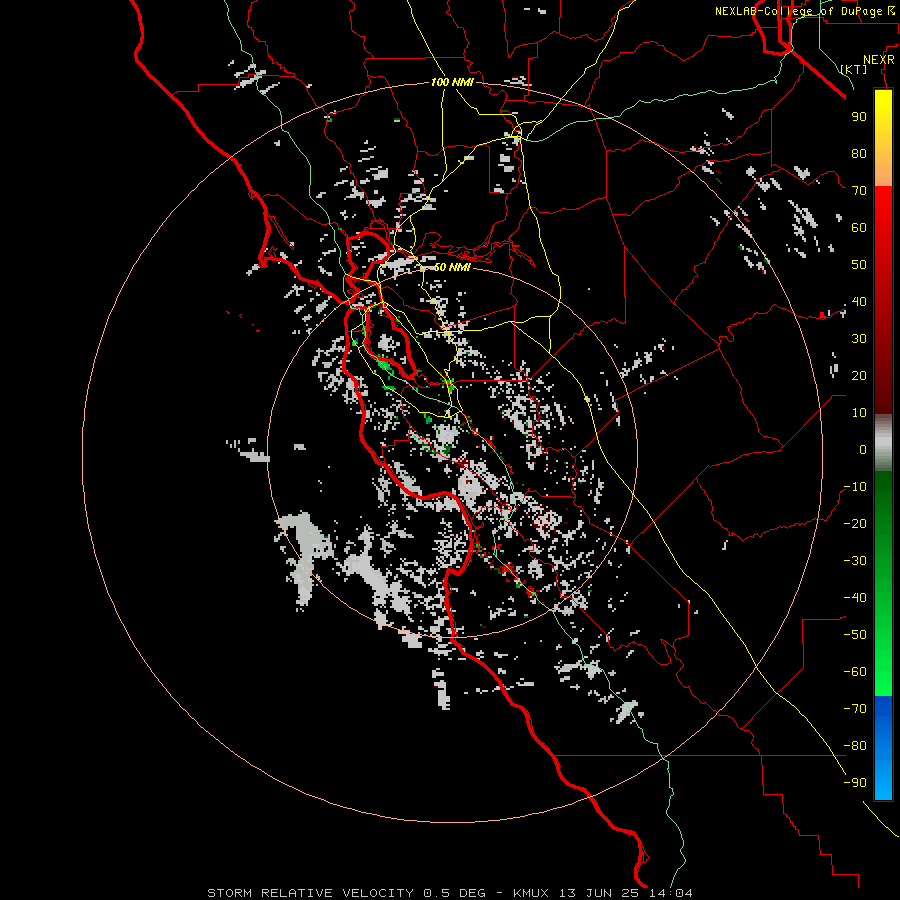Click the -90 value on velocity scale
Viewport: 900px width, 900px height.
coord(855,783)
